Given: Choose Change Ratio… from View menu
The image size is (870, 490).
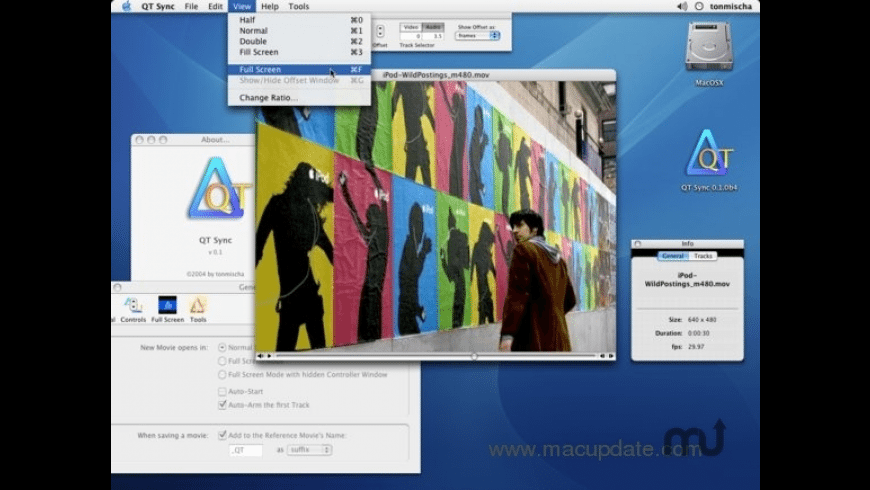Looking at the screenshot, I should (299, 98).
